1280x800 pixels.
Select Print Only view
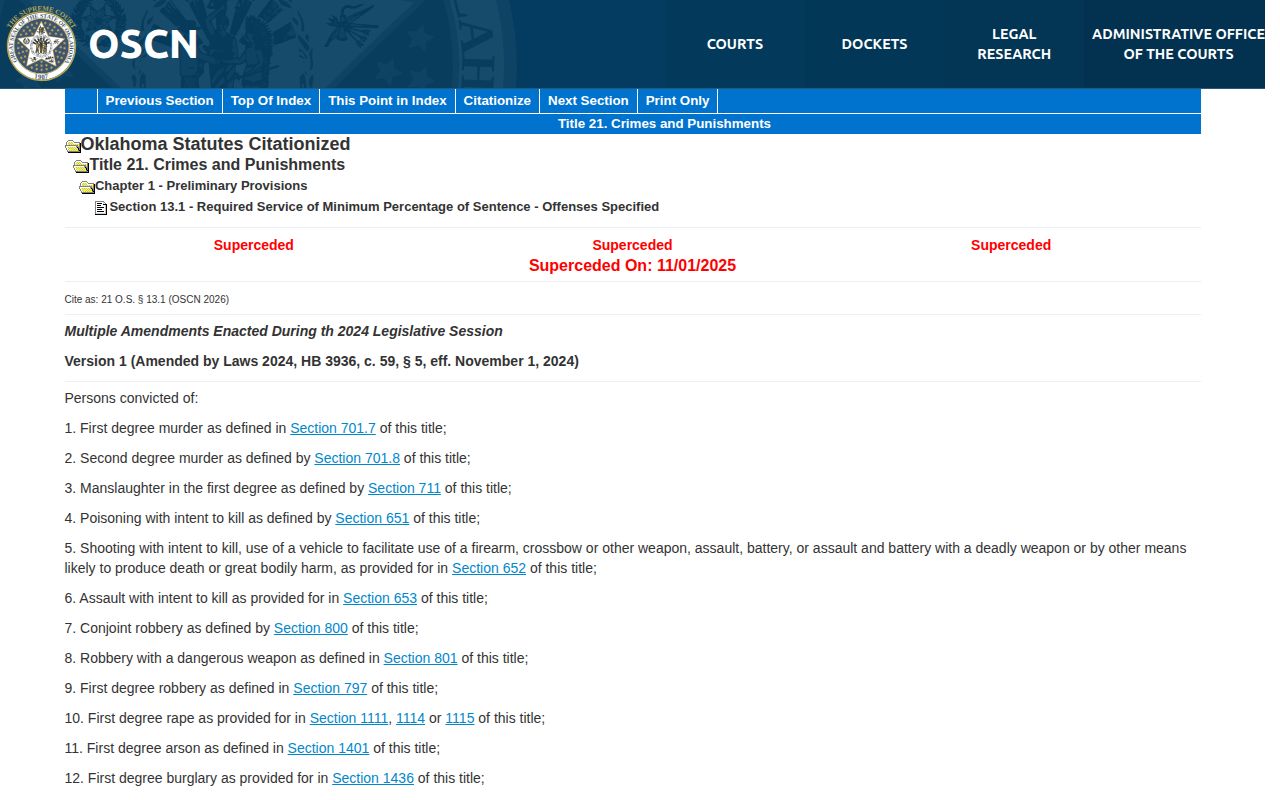677,101
